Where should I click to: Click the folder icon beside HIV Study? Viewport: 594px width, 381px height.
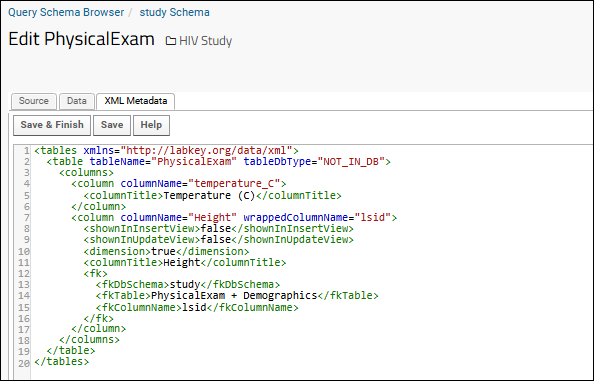click(170, 41)
